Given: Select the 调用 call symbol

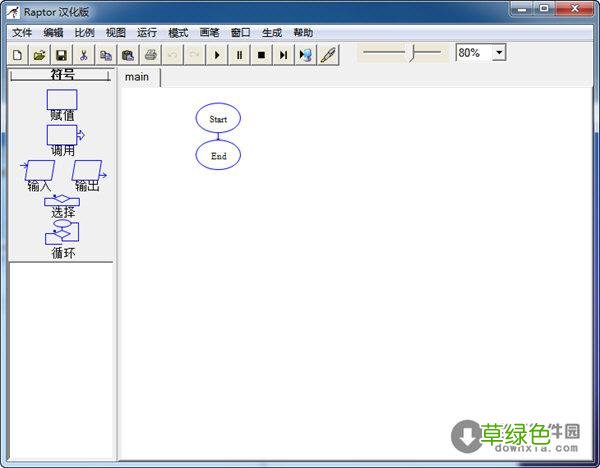Looking at the screenshot, I should point(63,135).
